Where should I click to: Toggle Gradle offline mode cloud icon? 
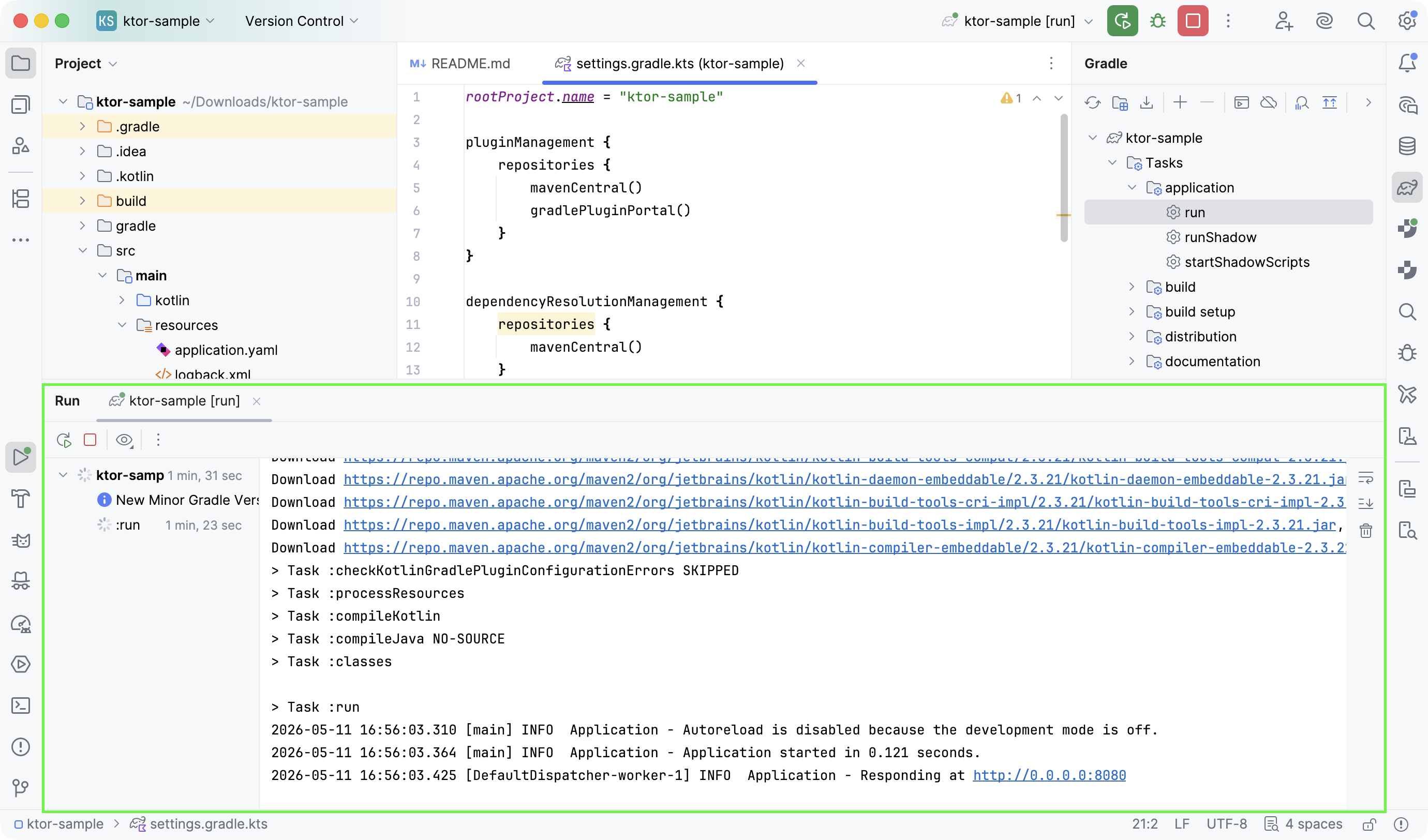[1268, 102]
